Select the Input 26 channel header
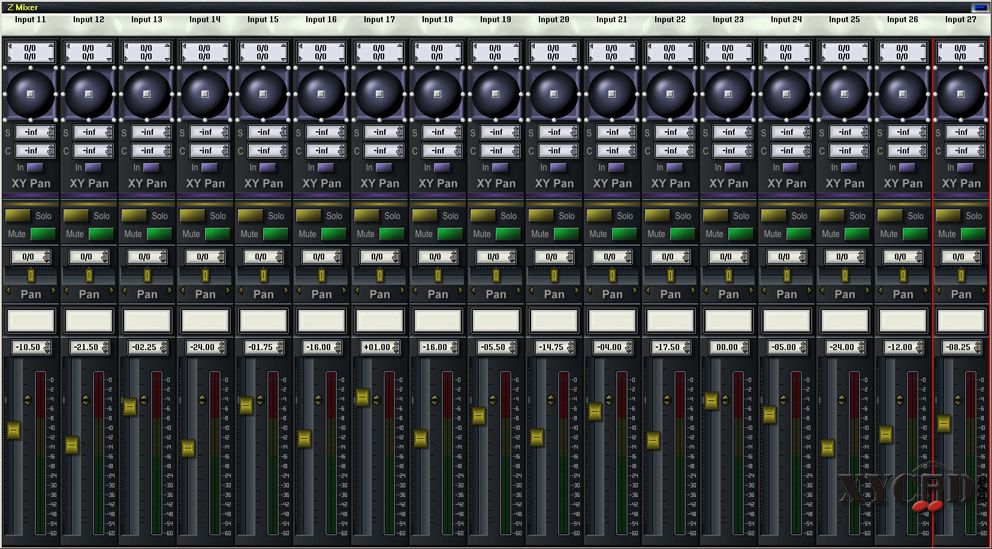The height and width of the screenshot is (549, 992). (x=903, y=20)
